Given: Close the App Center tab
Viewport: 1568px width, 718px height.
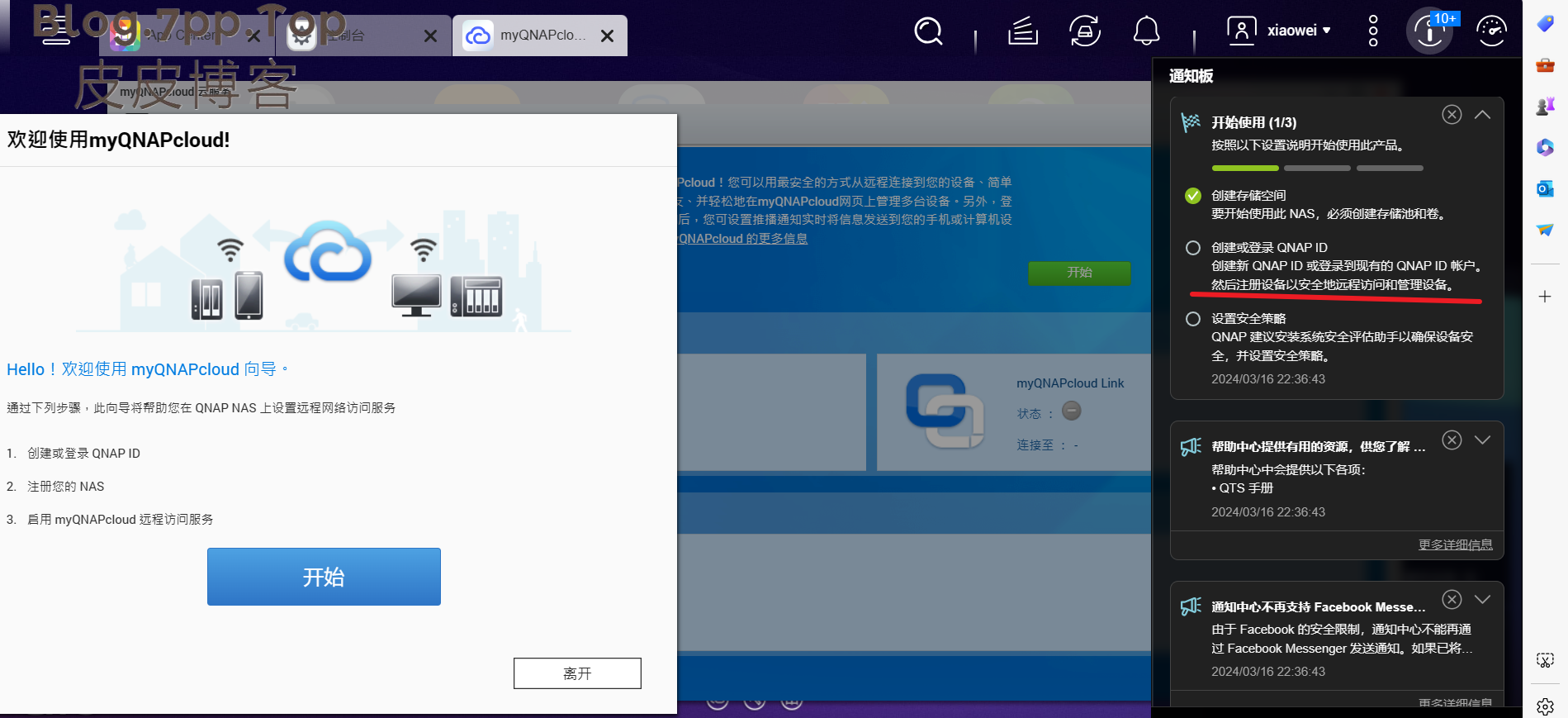Looking at the screenshot, I should pyautogui.click(x=253, y=36).
